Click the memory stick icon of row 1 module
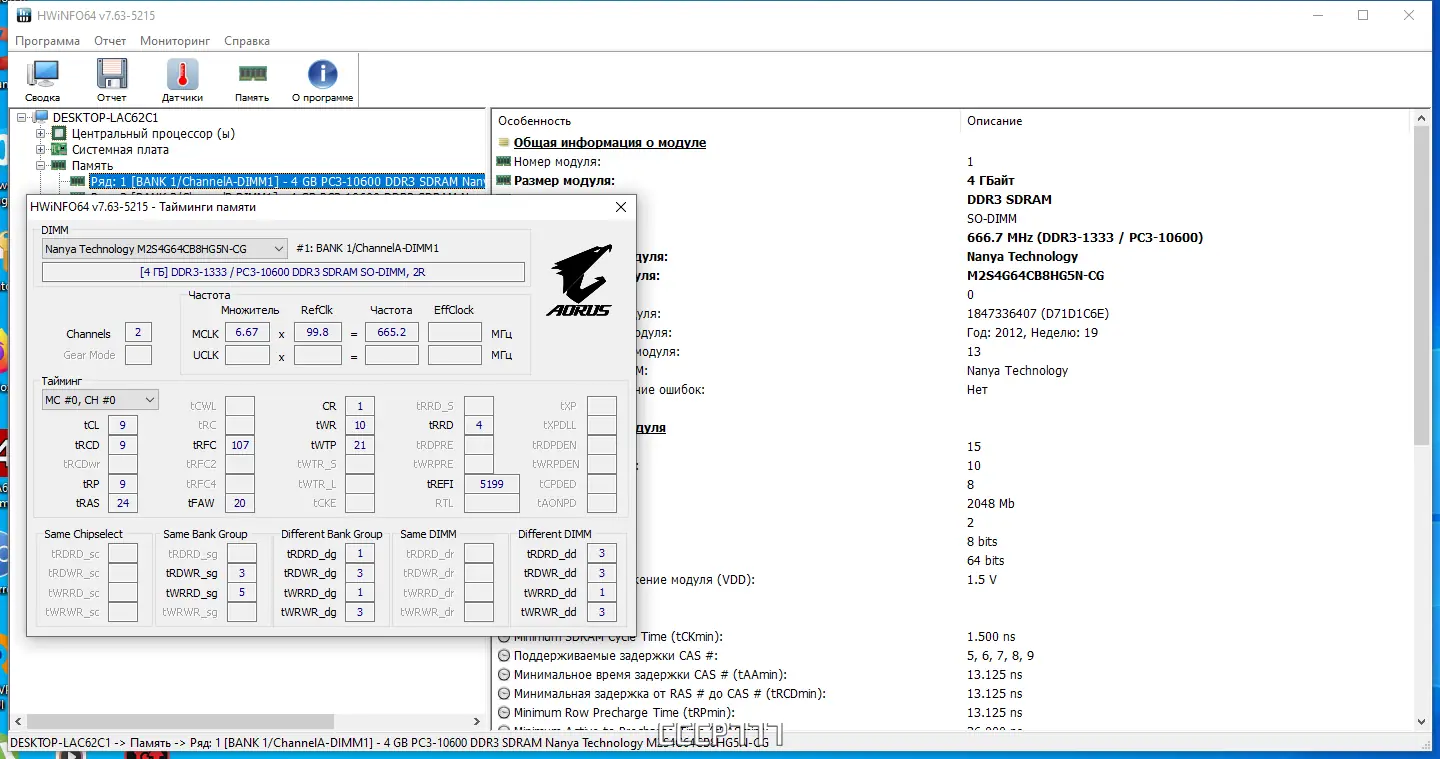Image resolution: width=1440 pixels, height=759 pixels. (77, 182)
